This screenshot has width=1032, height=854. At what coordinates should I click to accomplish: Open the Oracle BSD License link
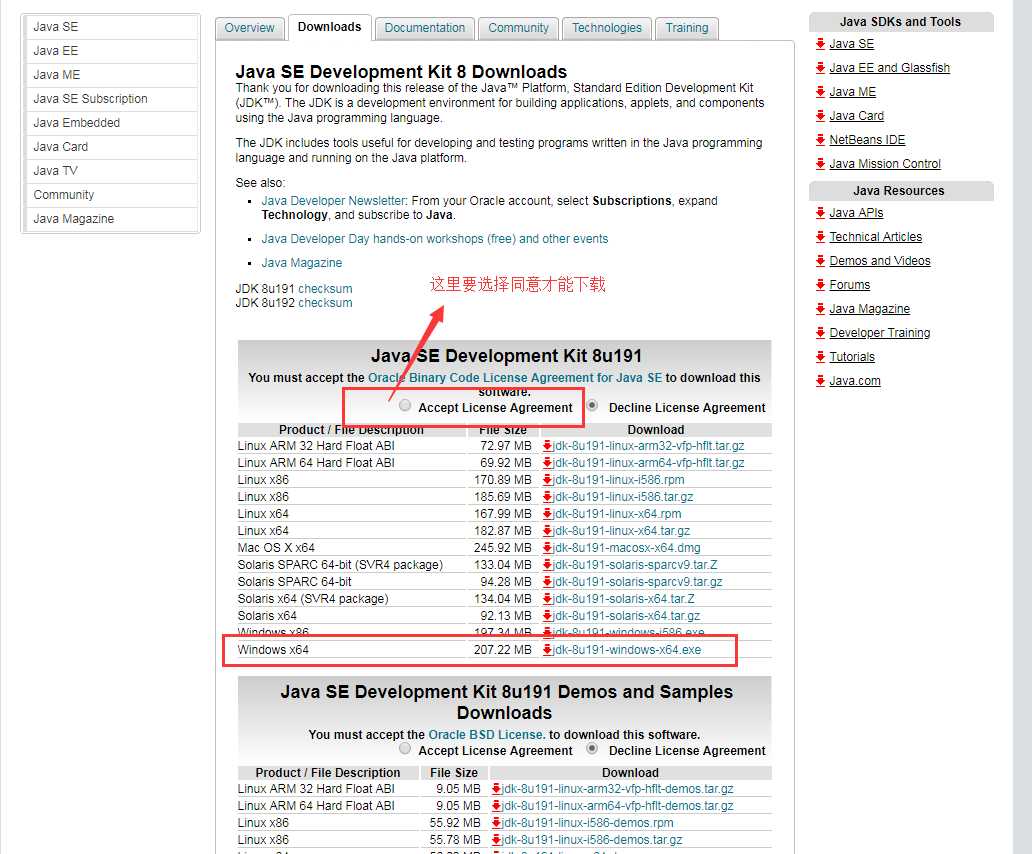(x=487, y=734)
